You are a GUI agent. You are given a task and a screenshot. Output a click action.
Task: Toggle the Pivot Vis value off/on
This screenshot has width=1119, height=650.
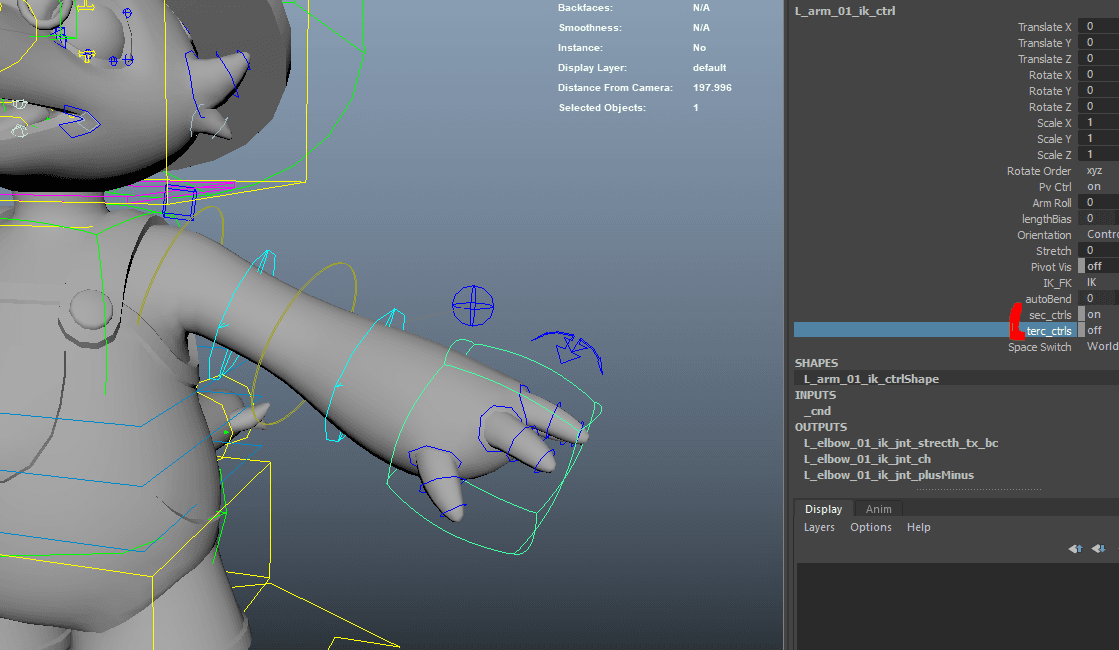[1098, 266]
